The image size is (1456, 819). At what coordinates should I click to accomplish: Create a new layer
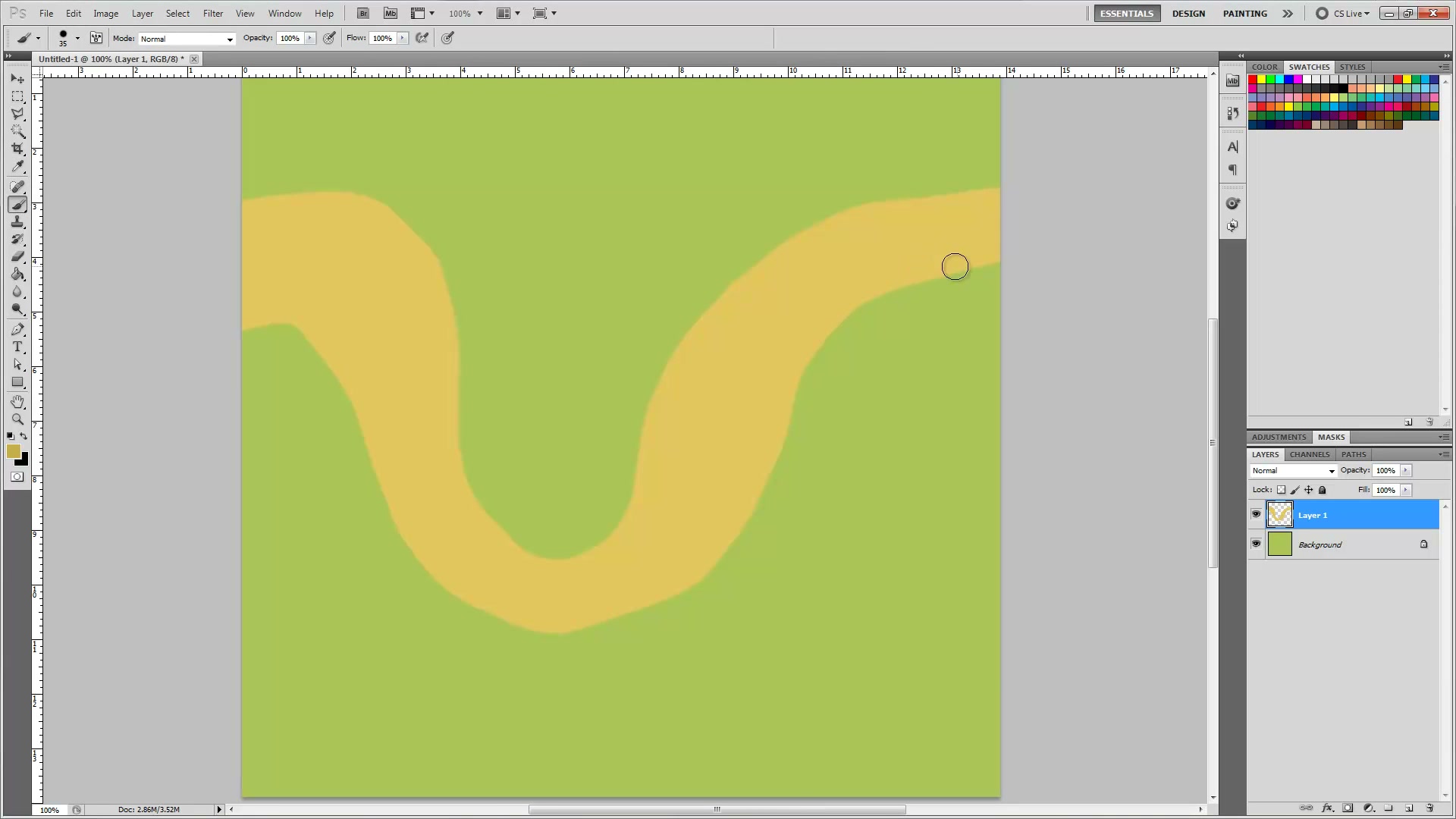[1409, 808]
